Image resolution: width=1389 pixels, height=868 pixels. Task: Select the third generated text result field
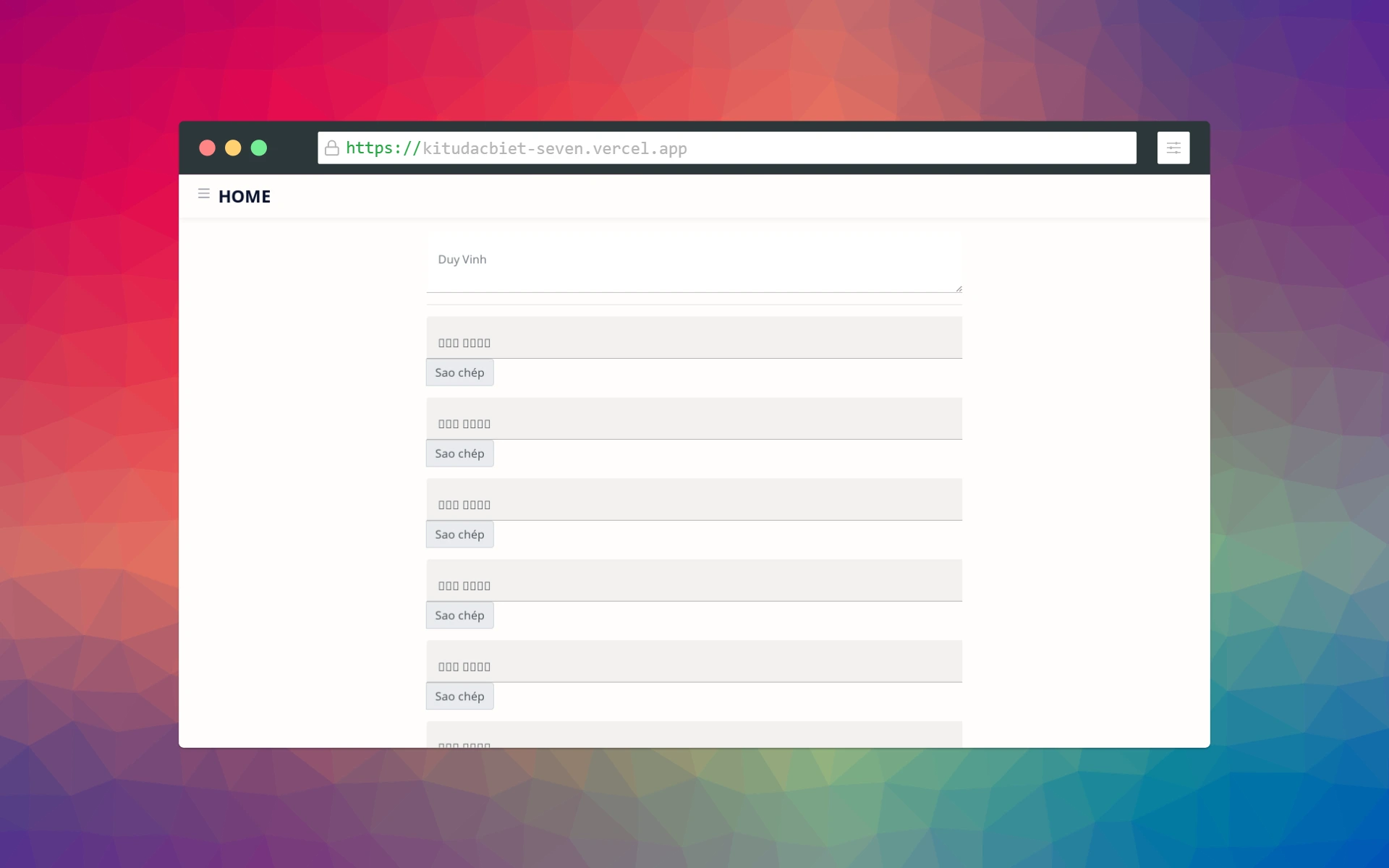[693, 500]
